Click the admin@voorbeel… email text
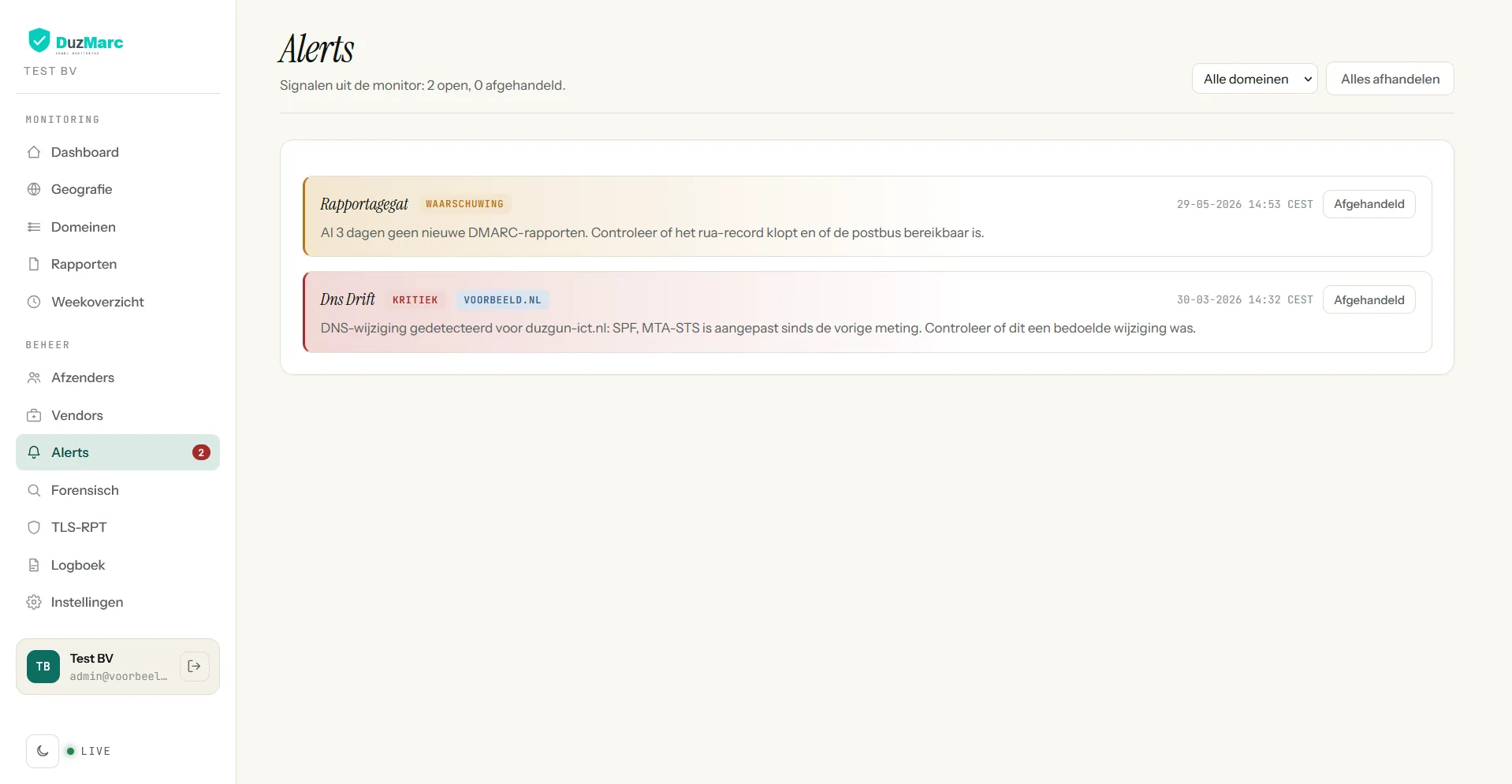The image size is (1512, 784). tap(118, 676)
